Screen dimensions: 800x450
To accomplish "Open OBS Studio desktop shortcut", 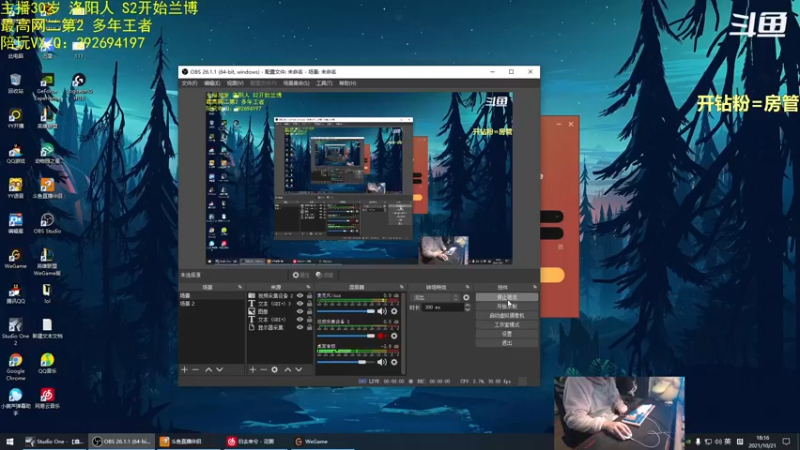I will (47, 223).
